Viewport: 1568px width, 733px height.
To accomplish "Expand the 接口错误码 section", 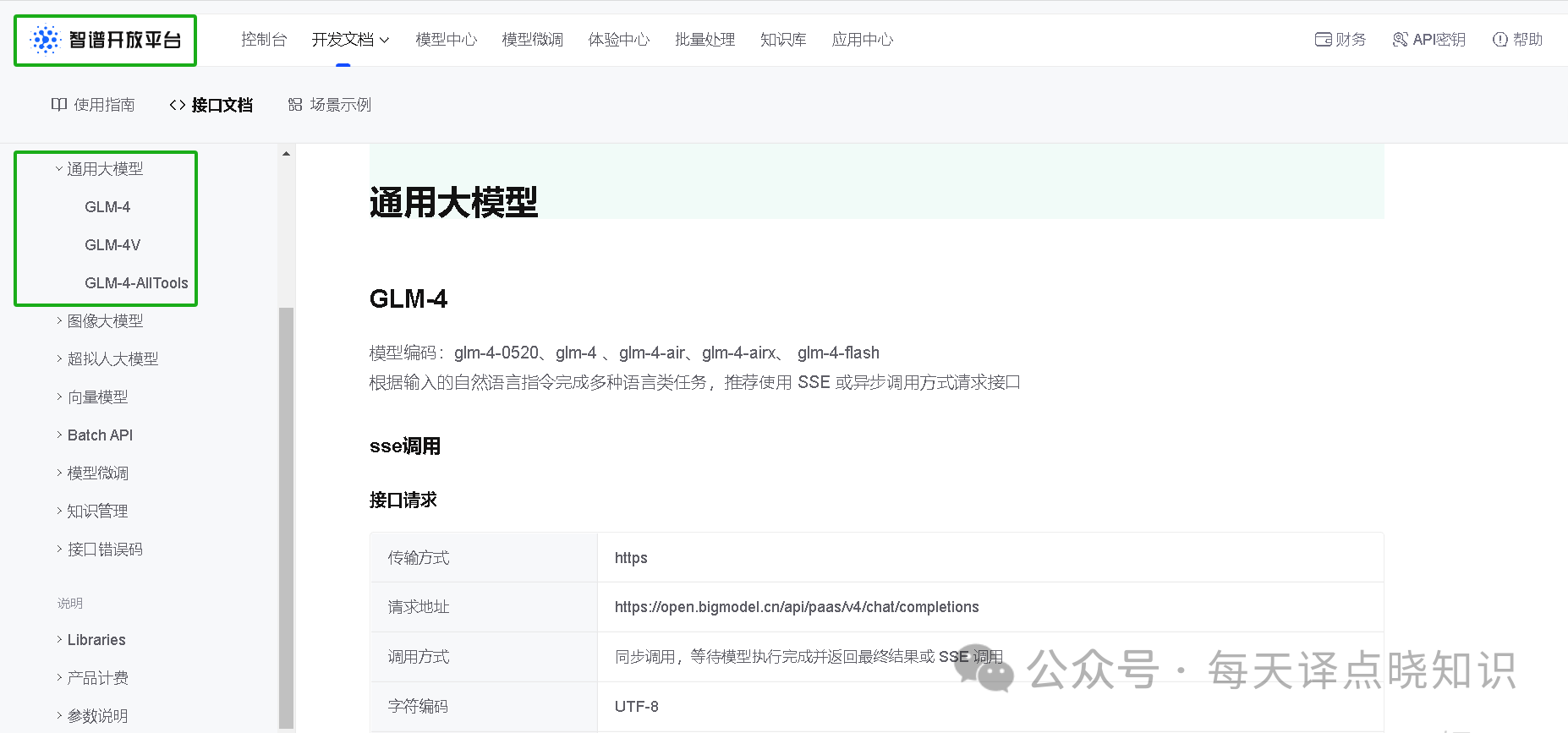I will tap(59, 550).
